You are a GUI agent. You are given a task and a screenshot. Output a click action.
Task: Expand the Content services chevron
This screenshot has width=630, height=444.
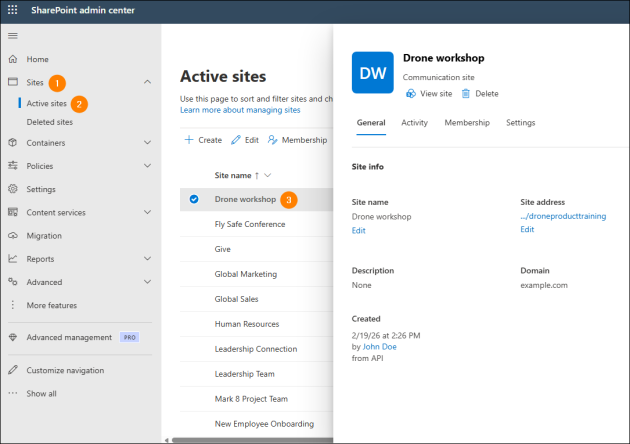(147, 212)
